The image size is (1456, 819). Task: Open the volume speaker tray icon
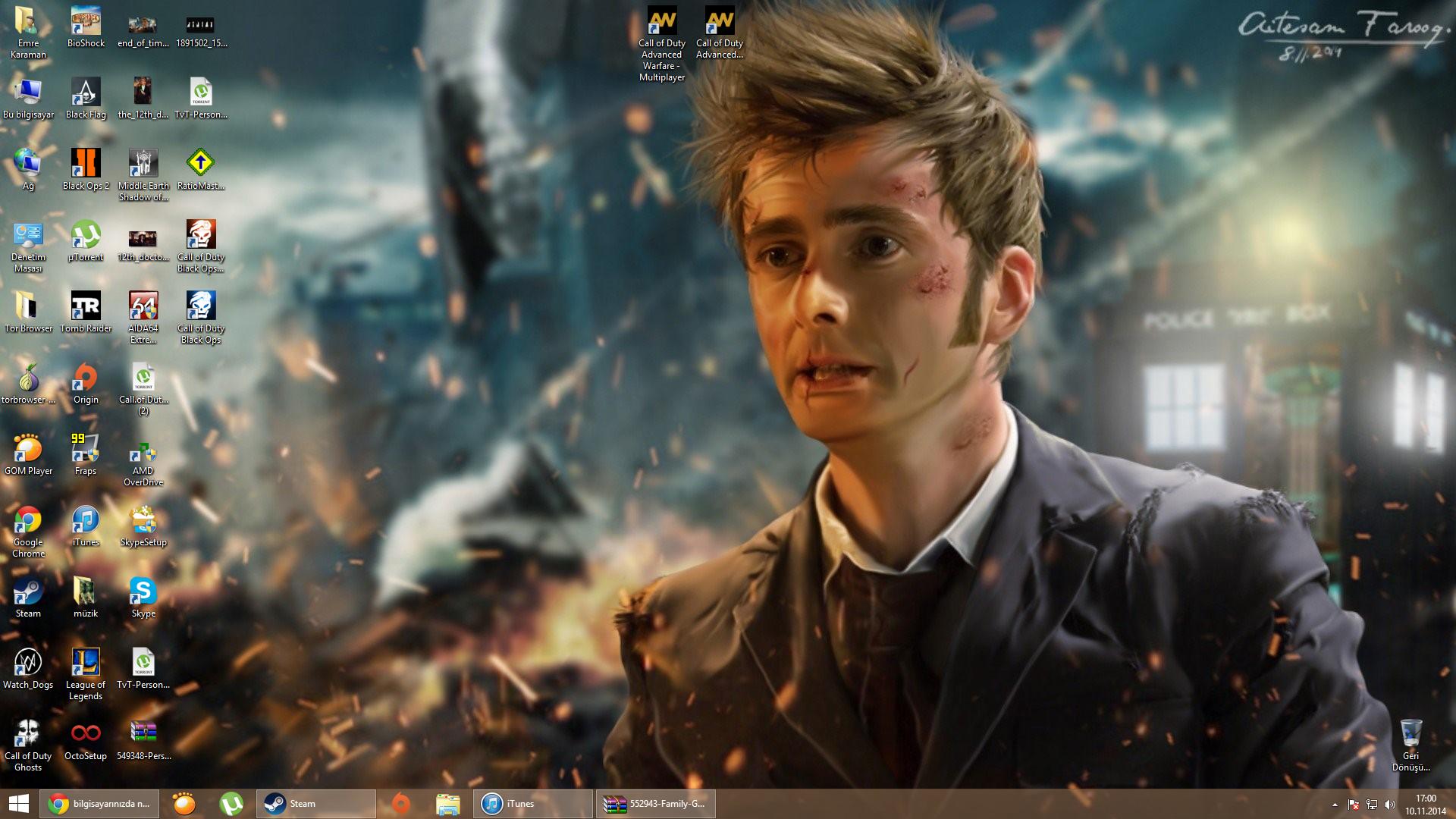(x=1390, y=805)
